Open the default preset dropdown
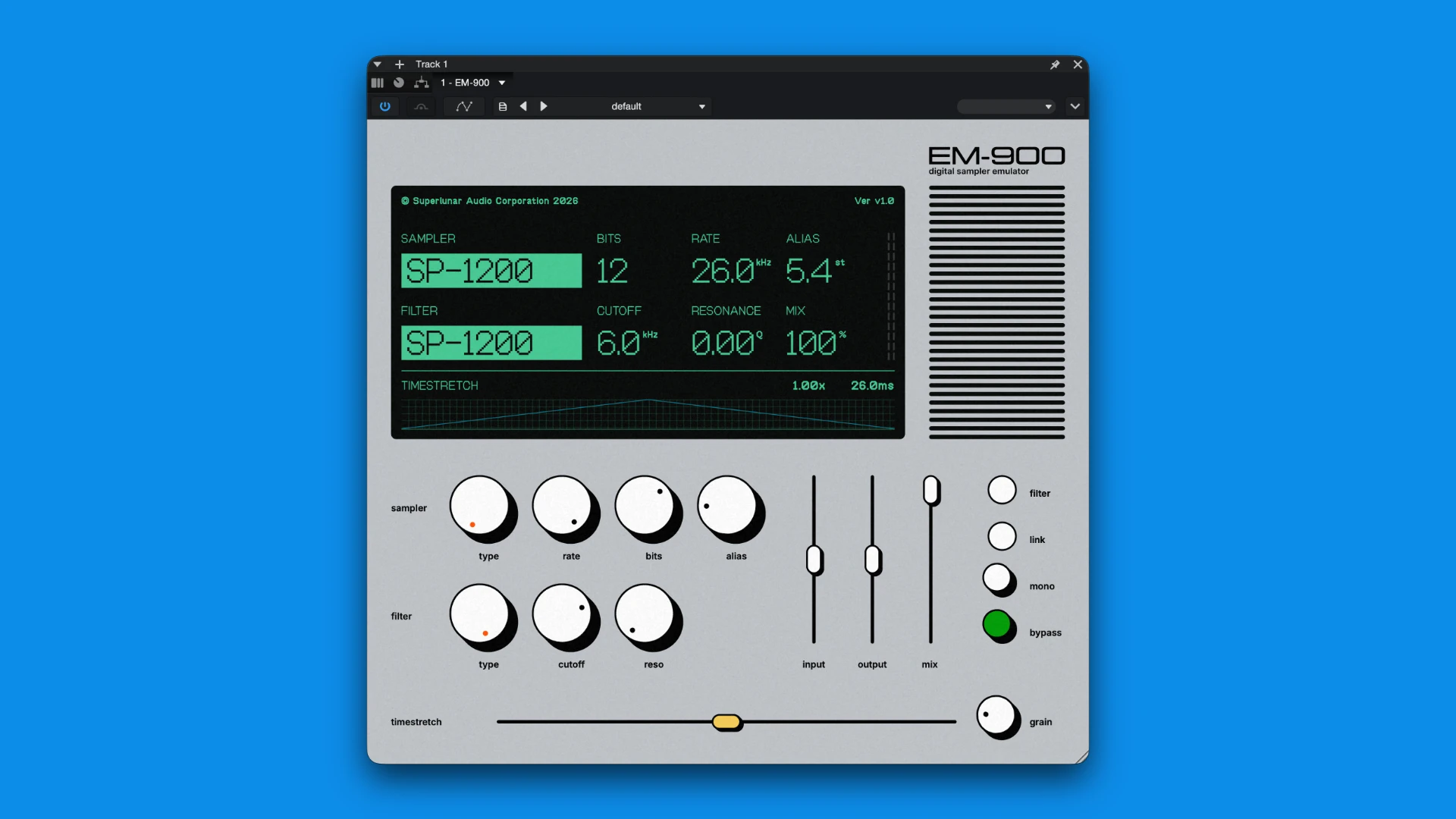 (x=657, y=106)
